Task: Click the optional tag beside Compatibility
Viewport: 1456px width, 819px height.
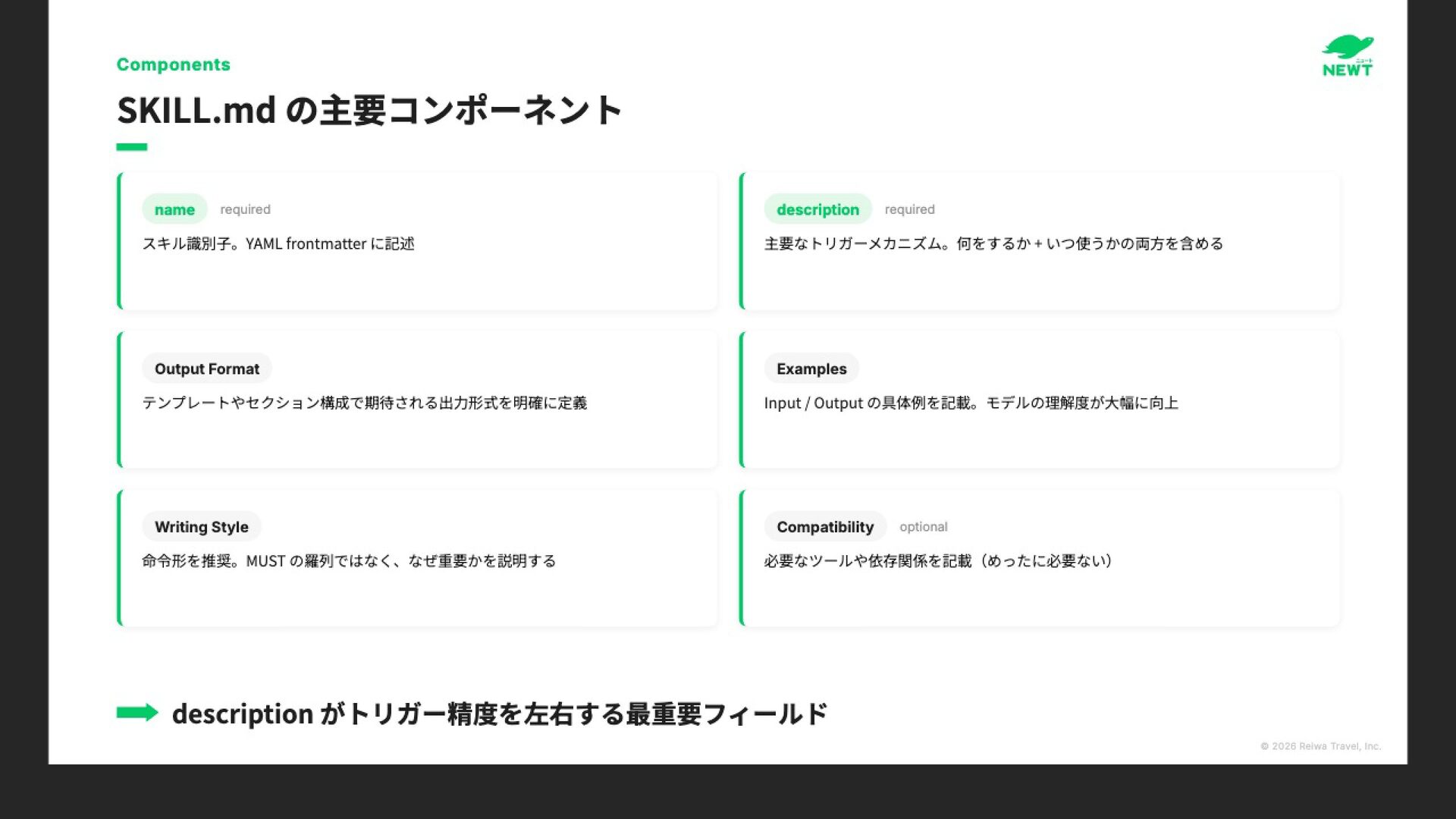Action: 923,527
